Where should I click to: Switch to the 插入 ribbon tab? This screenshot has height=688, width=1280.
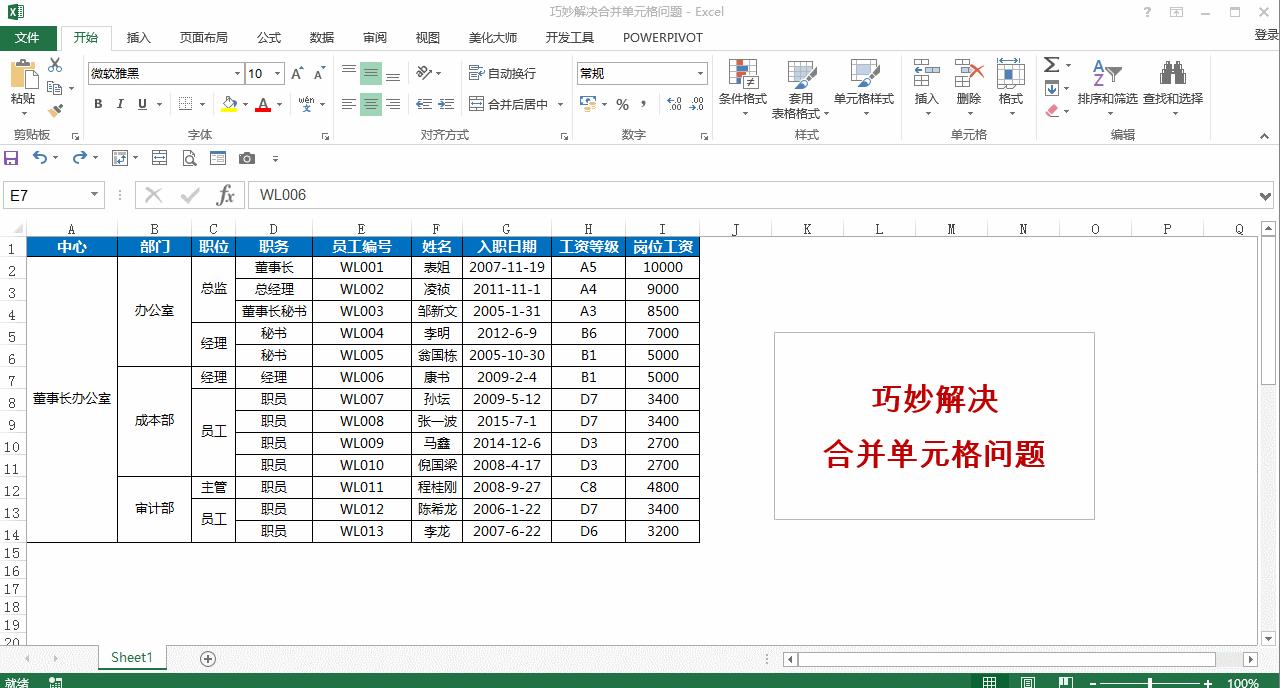click(138, 37)
